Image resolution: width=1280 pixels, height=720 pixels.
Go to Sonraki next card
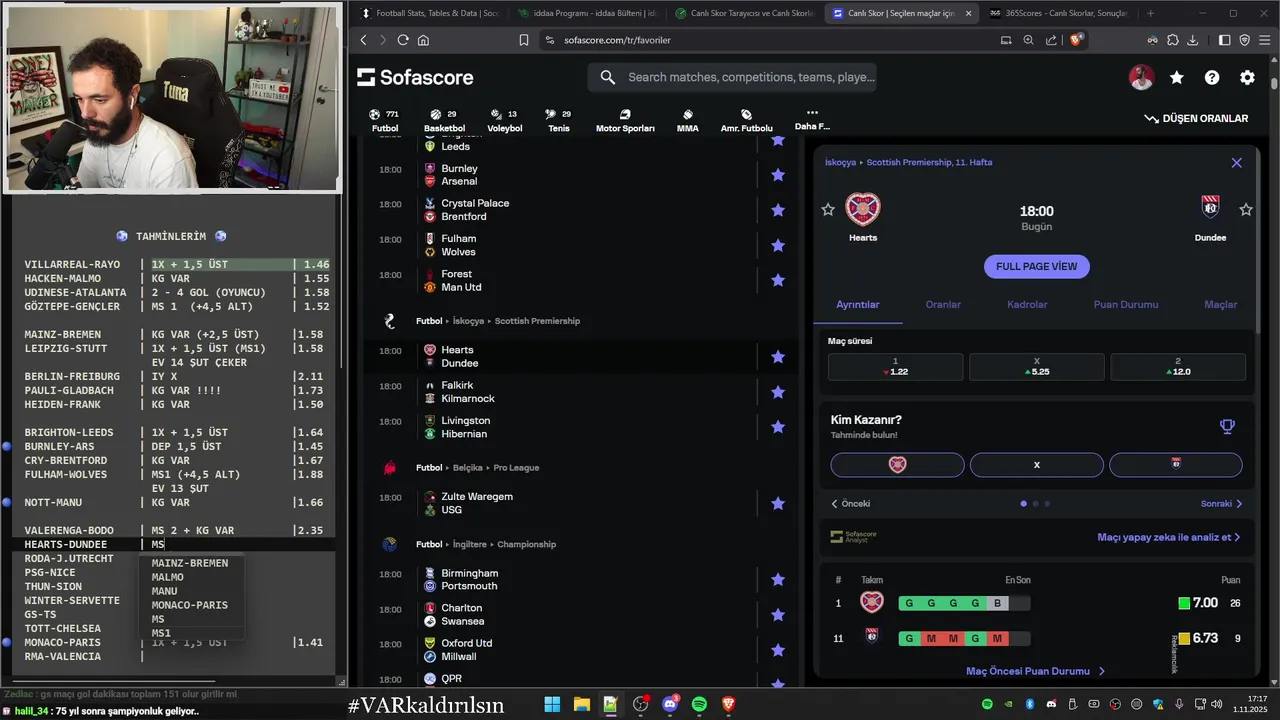(x=1221, y=504)
